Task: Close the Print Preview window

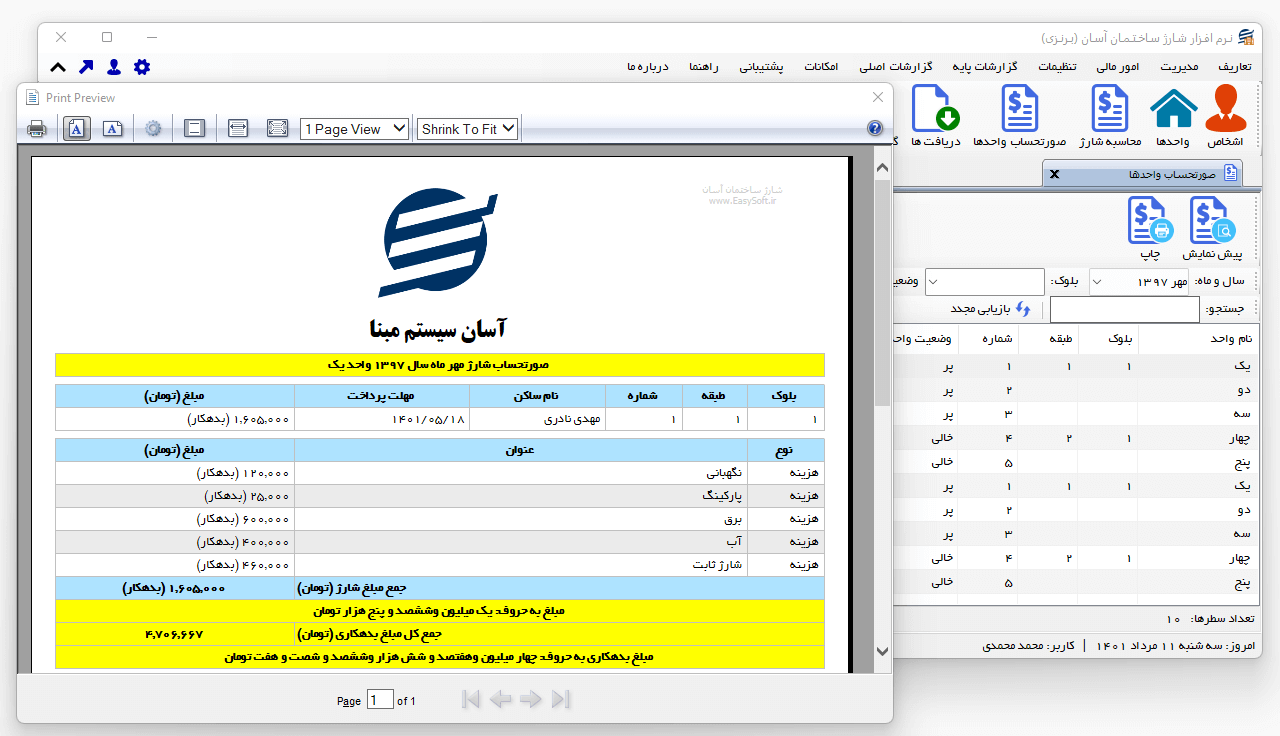Action: point(877,97)
